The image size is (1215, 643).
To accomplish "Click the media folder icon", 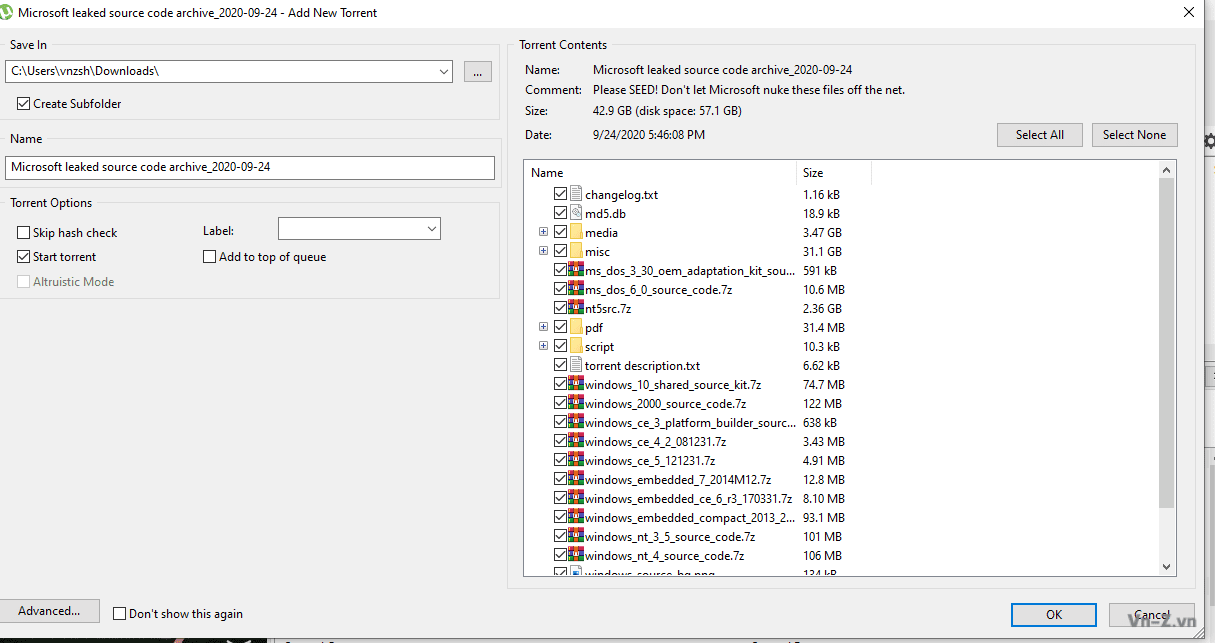I will pyautogui.click(x=576, y=232).
